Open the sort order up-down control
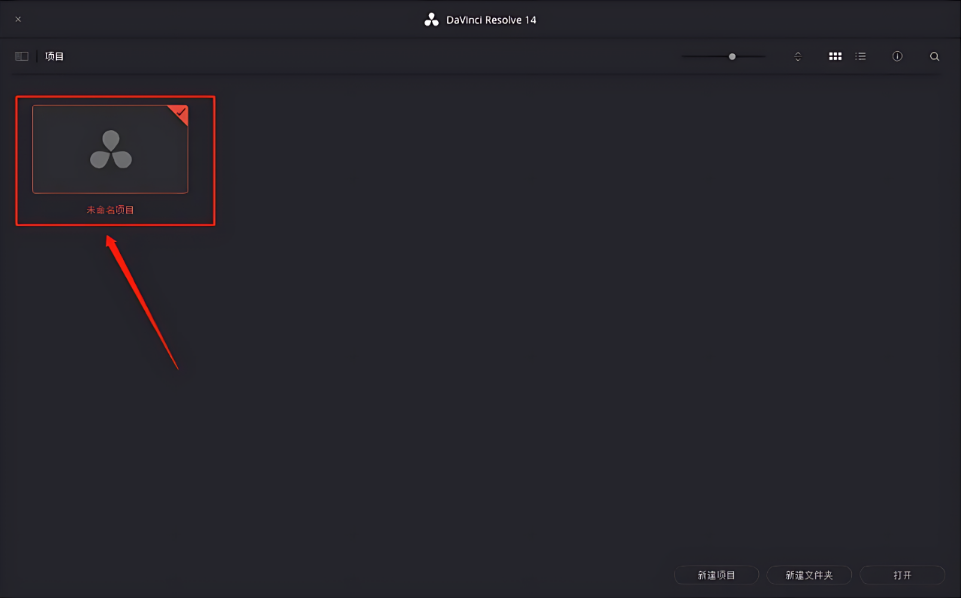This screenshot has width=961, height=598. pyautogui.click(x=797, y=56)
